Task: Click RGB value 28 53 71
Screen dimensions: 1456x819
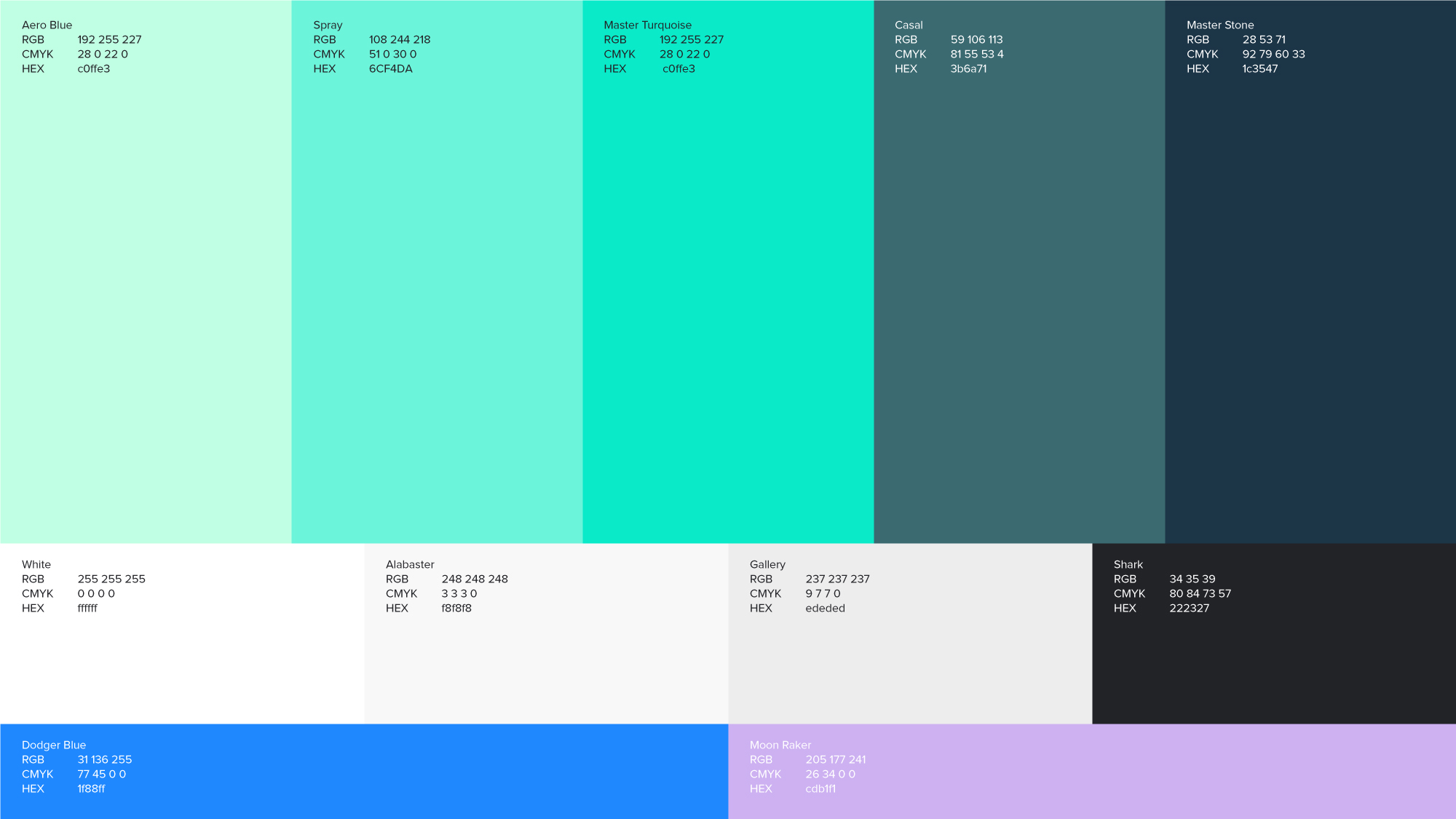Action: point(1264,39)
